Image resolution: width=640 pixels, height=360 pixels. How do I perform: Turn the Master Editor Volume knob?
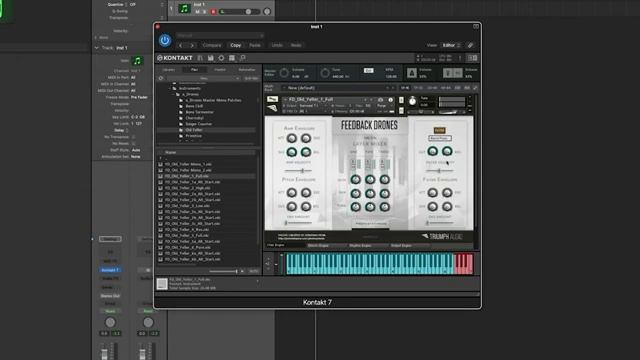tap(284, 73)
